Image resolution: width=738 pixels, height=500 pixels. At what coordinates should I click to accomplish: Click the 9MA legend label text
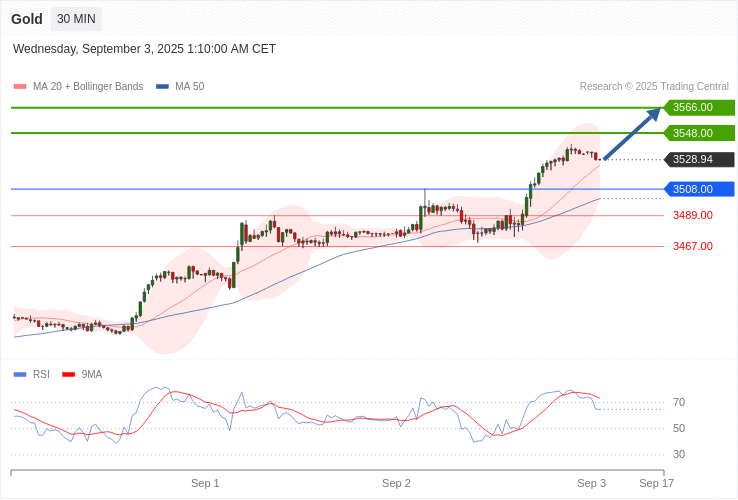pyautogui.click(x=92, y=375)
